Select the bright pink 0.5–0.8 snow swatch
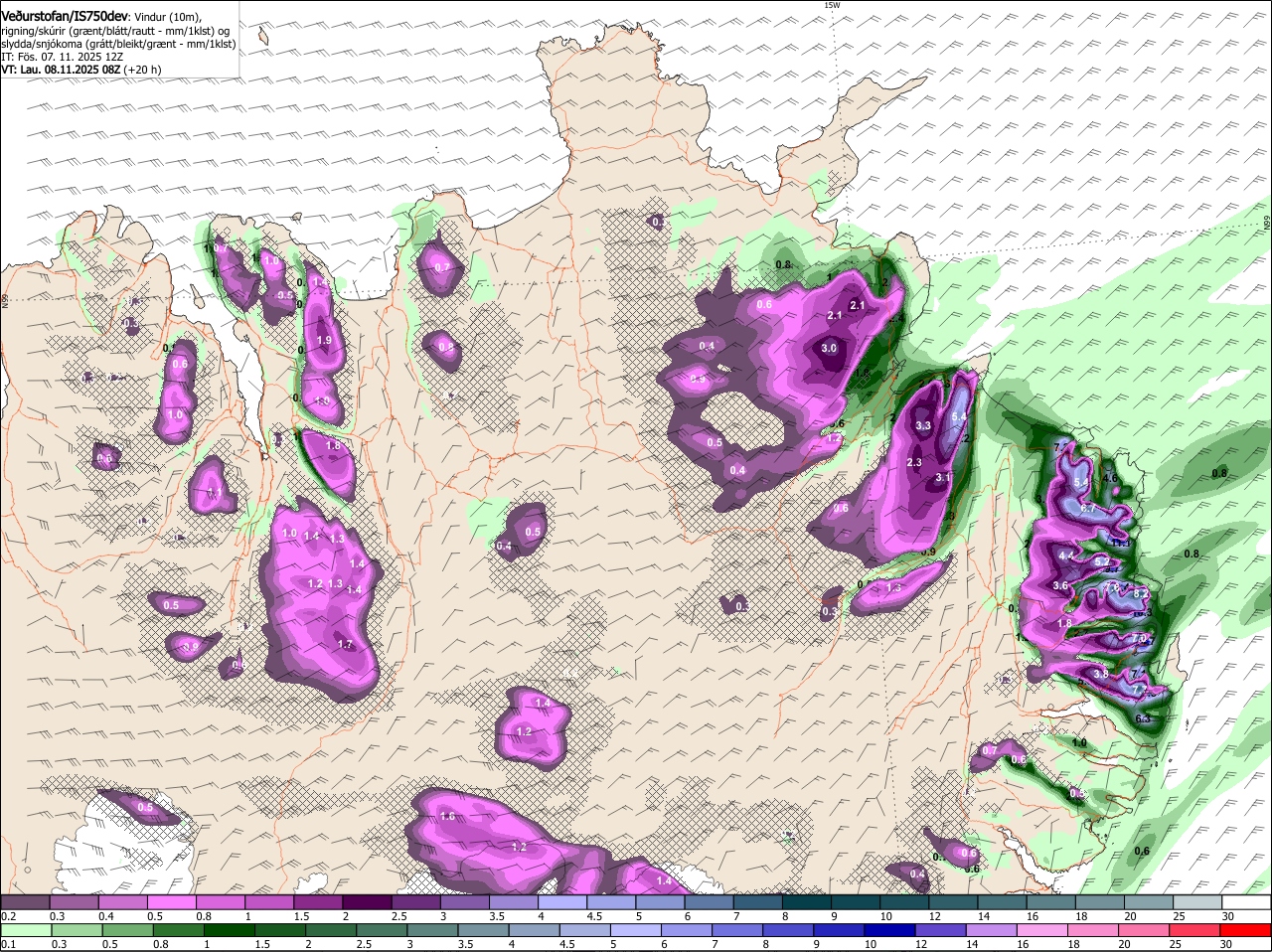This screenshot has width=1272, height=952. (171, 902)
